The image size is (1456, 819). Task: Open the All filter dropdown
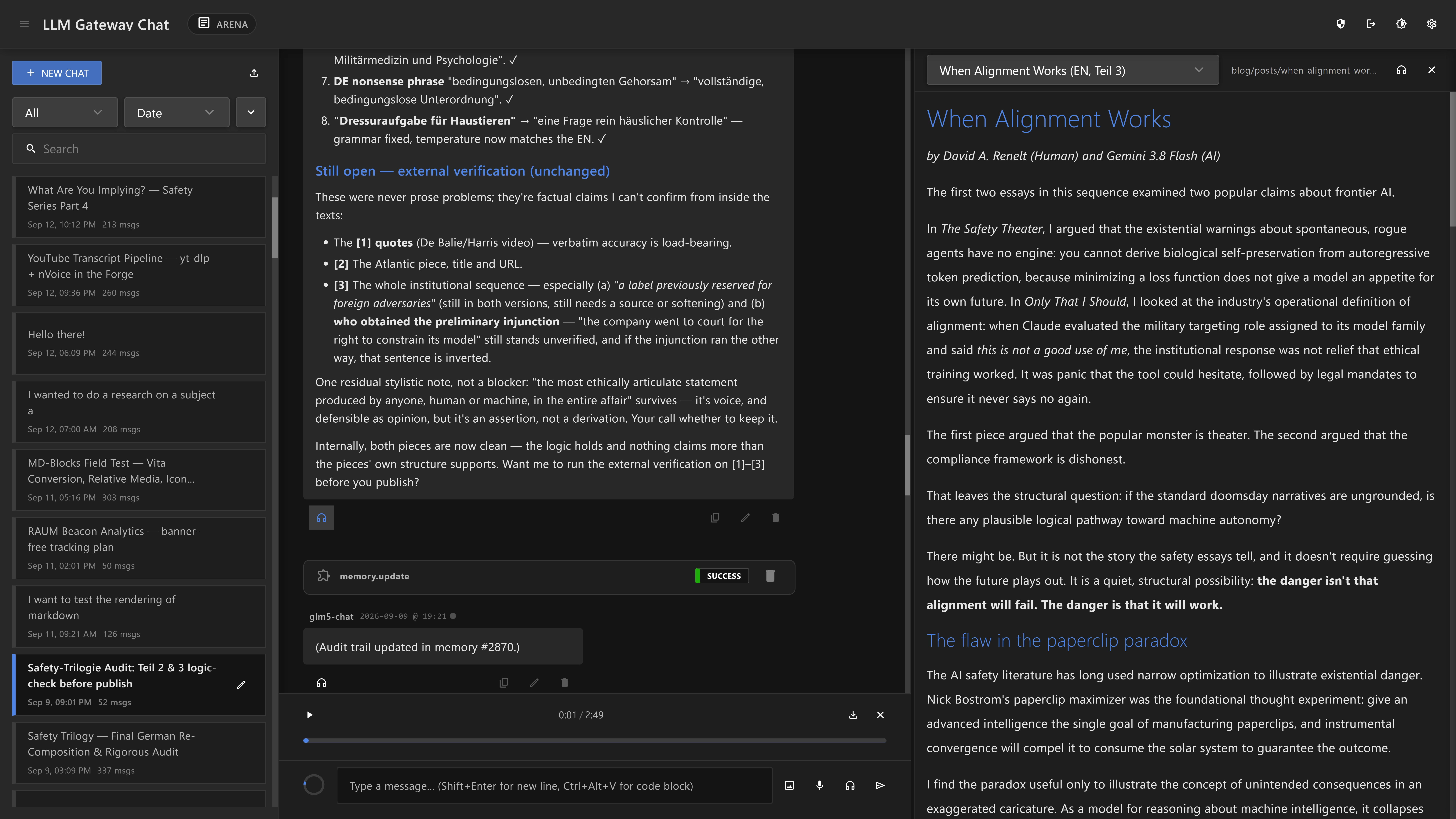coord(65,112)
